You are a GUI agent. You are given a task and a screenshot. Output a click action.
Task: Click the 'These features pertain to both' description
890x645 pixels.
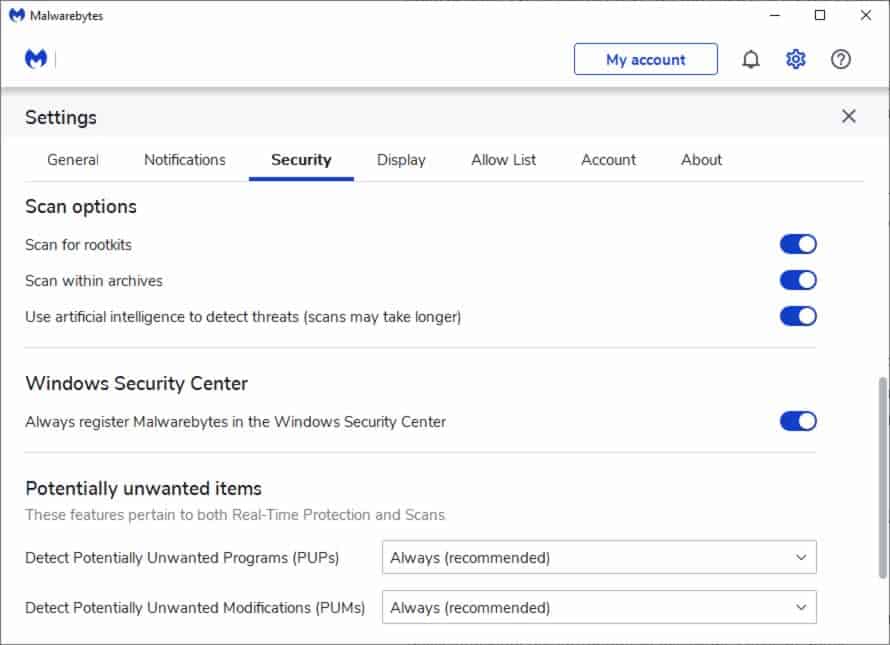click(x=235, y=514)
